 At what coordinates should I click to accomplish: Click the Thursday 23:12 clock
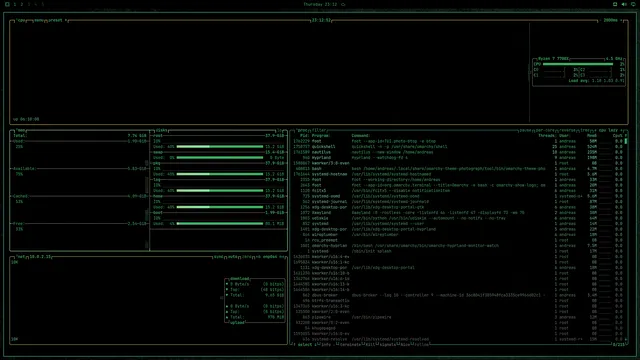[320, 4]
